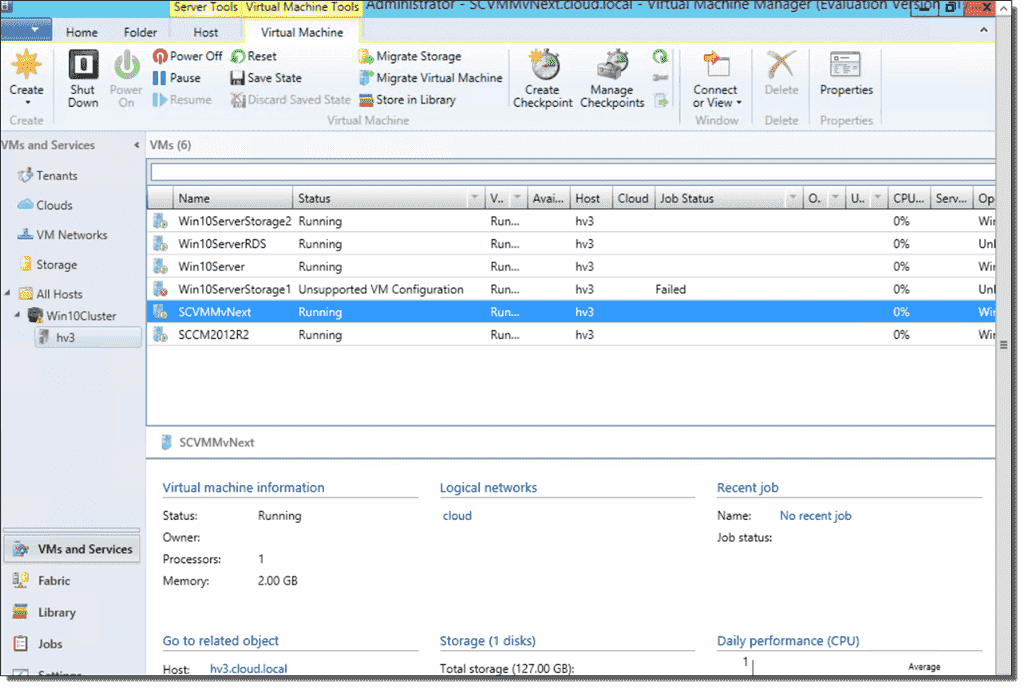
Task: Sort by the Name column header
Action: (232, 198)
